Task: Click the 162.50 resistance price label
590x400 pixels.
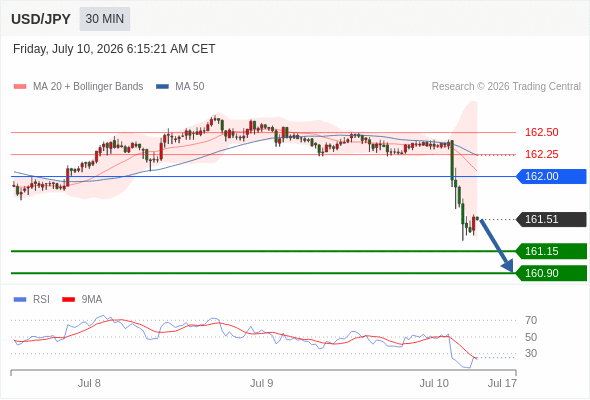Action: coord(541,132)
